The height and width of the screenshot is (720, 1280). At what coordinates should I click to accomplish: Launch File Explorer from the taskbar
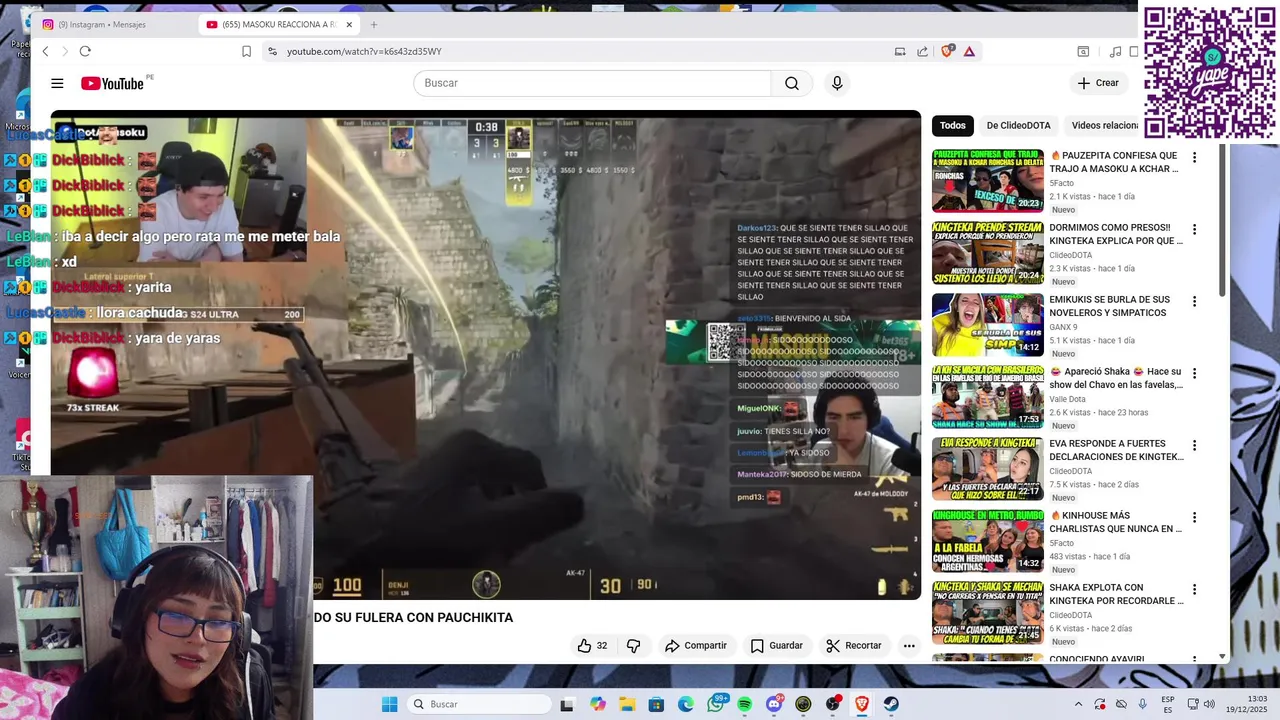click(627, 704)
